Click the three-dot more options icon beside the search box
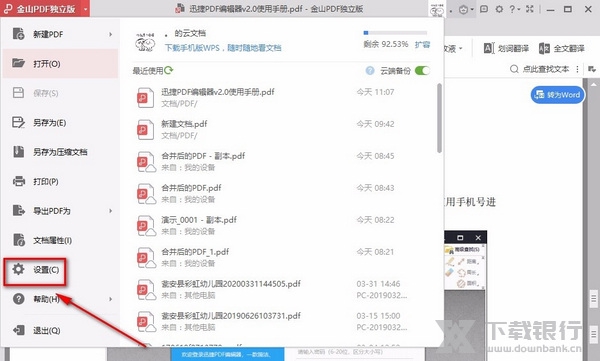The height and width of the screenshot is (361, 600). (577, 69)
